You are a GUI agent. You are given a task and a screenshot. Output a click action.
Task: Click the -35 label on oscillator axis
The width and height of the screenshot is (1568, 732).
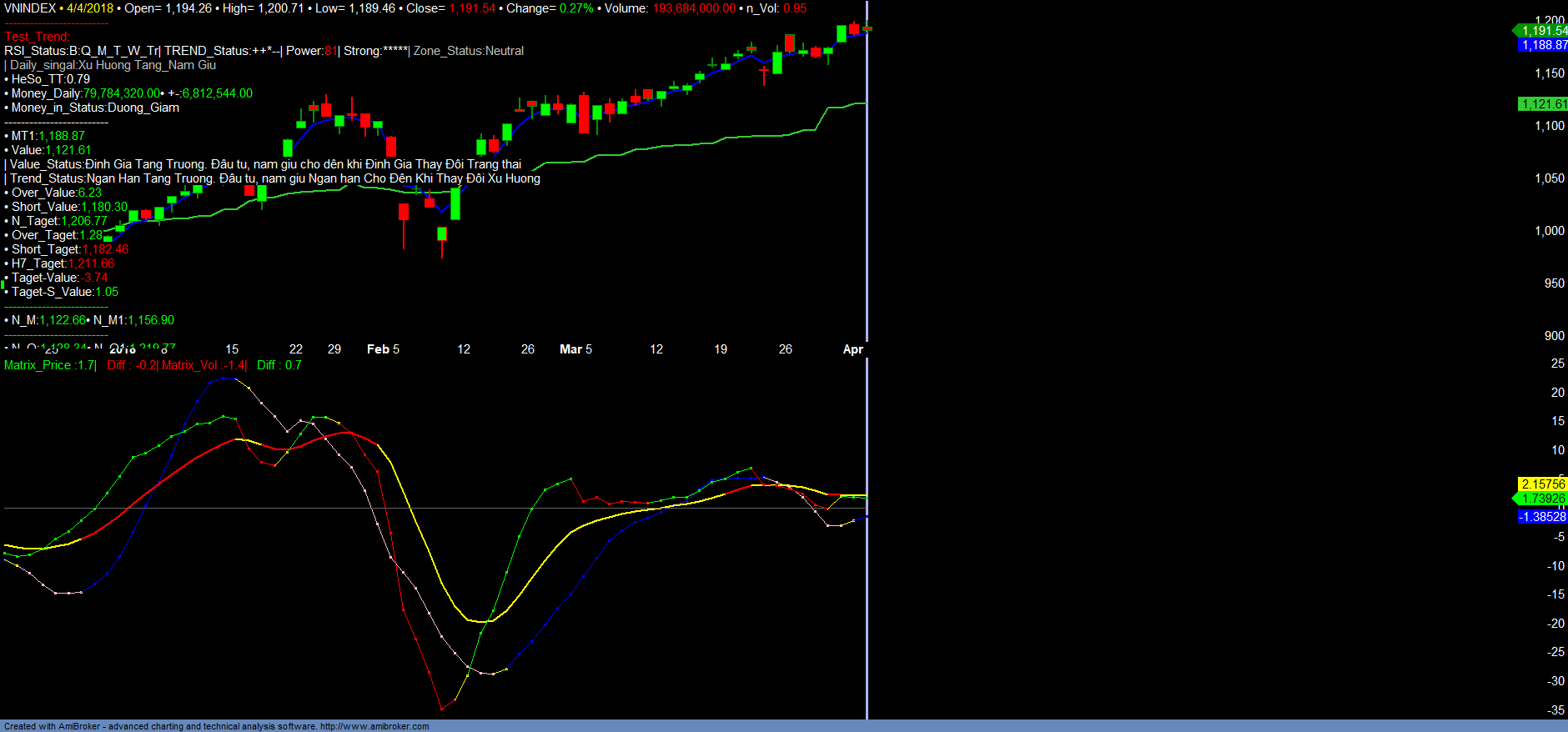[1555, 710]
